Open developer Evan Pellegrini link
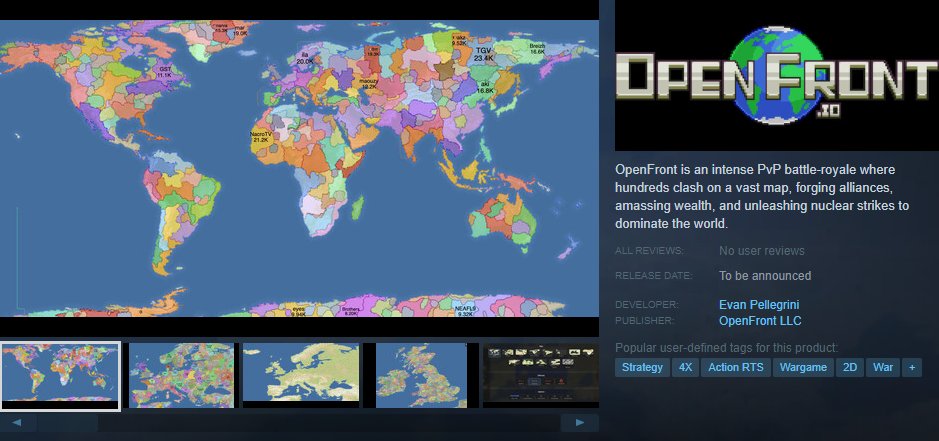 pyautogui.click(x=759, y=305)
